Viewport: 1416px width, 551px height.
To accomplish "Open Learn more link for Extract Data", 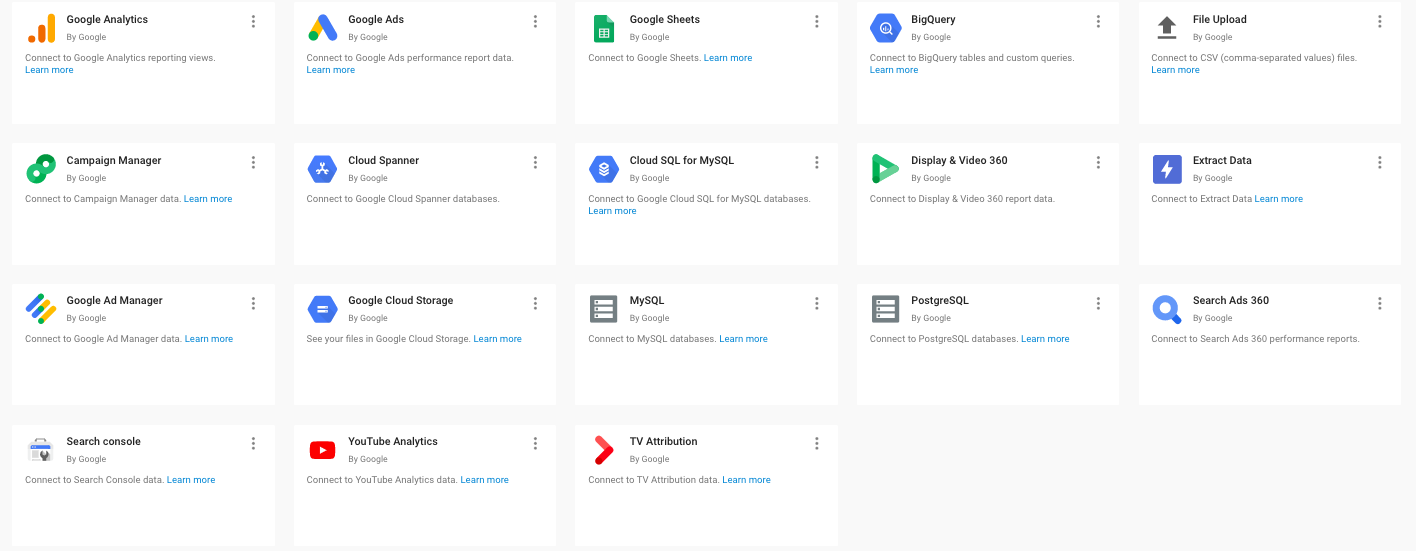I will 1279,199.
